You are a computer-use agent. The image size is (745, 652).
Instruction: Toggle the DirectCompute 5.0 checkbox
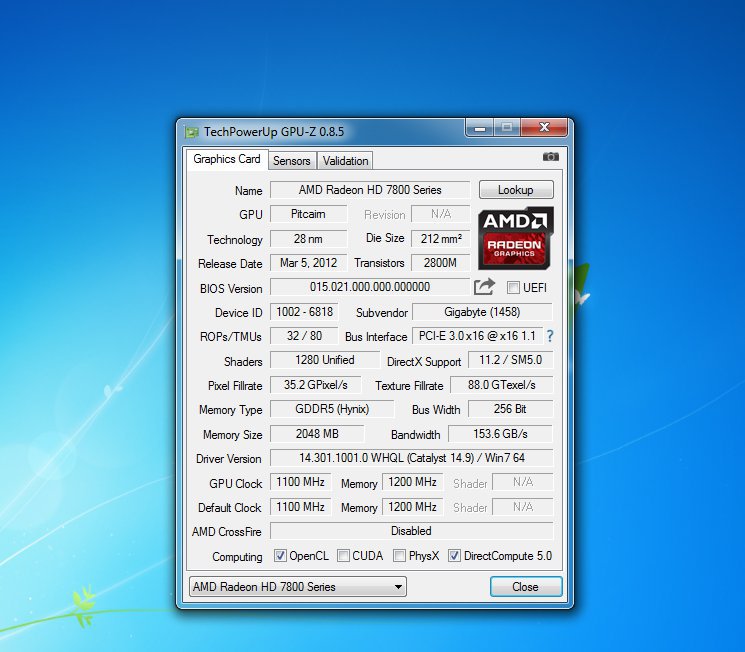(x=454, y=556)
